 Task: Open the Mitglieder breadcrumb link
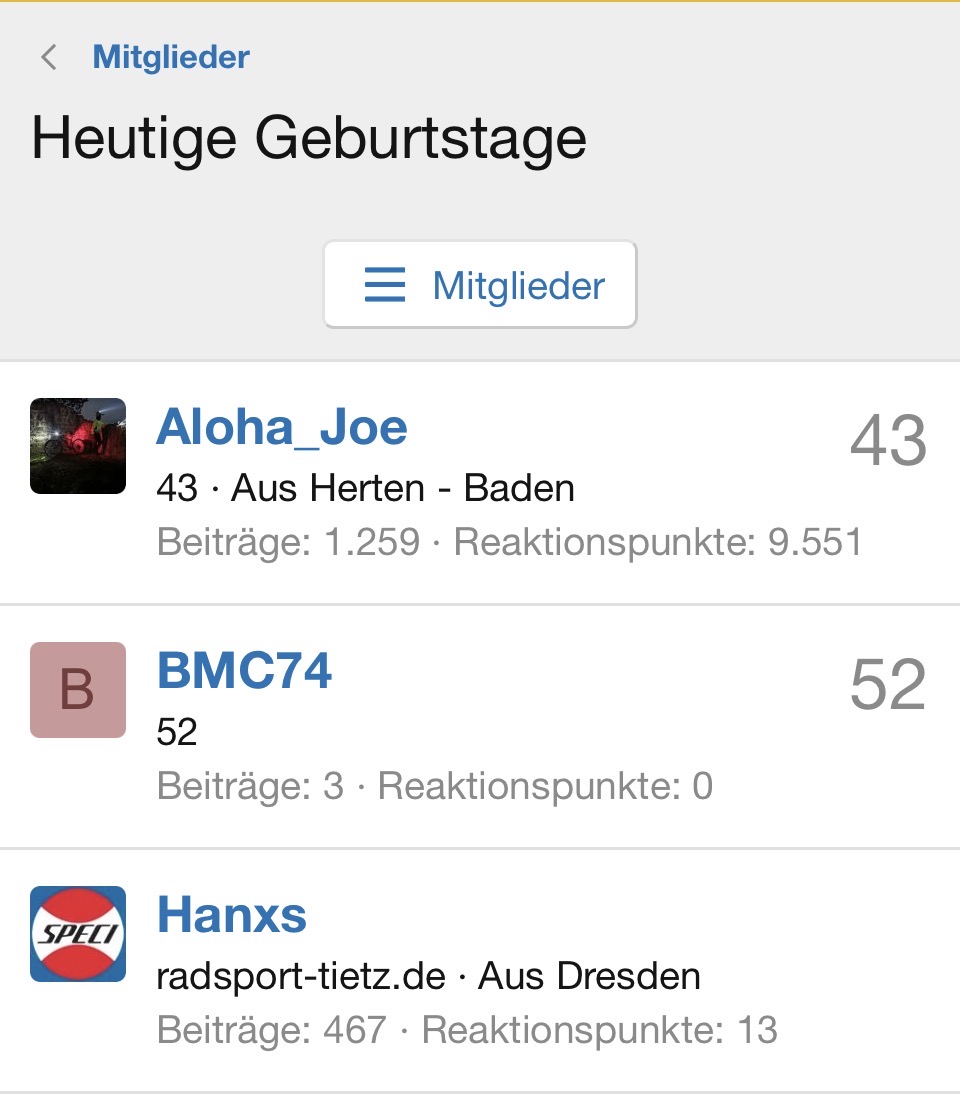pos(171,57)
